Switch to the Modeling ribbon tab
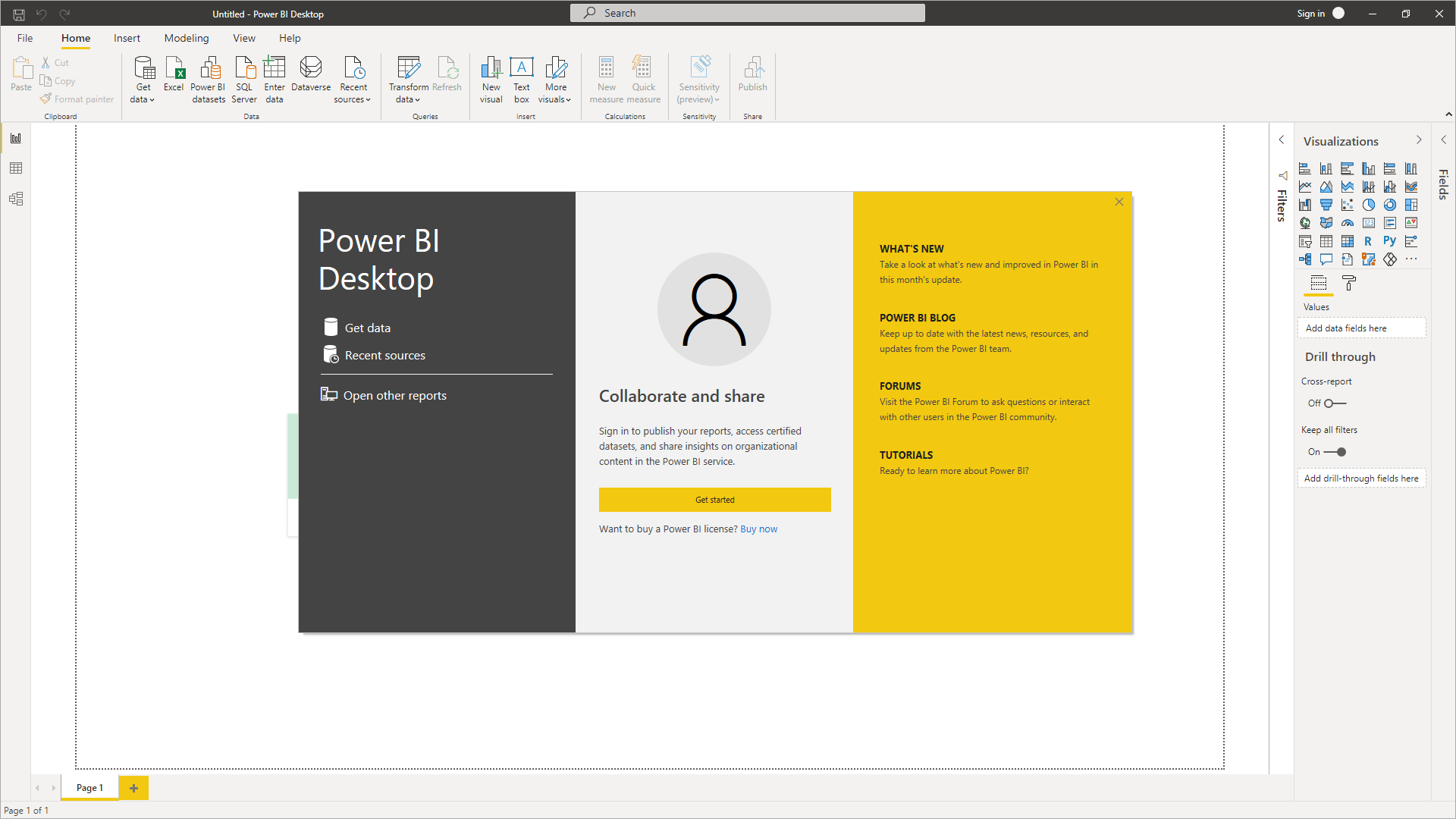1456x819 pixels. coord(187,38)
